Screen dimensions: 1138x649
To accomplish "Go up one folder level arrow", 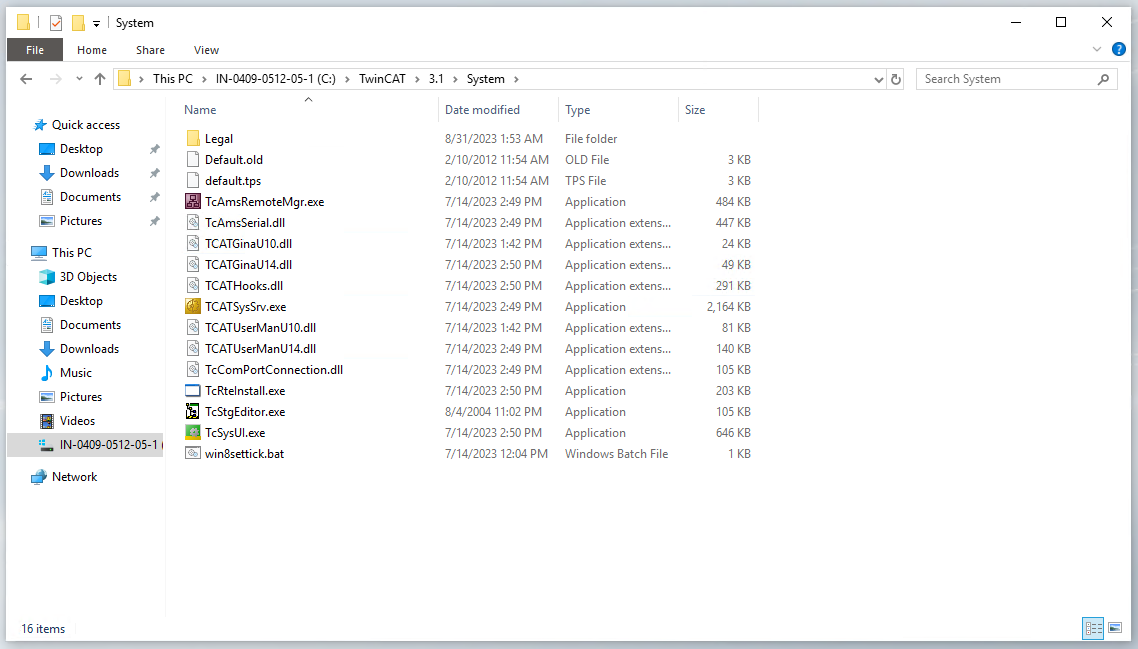I will 99,79.
